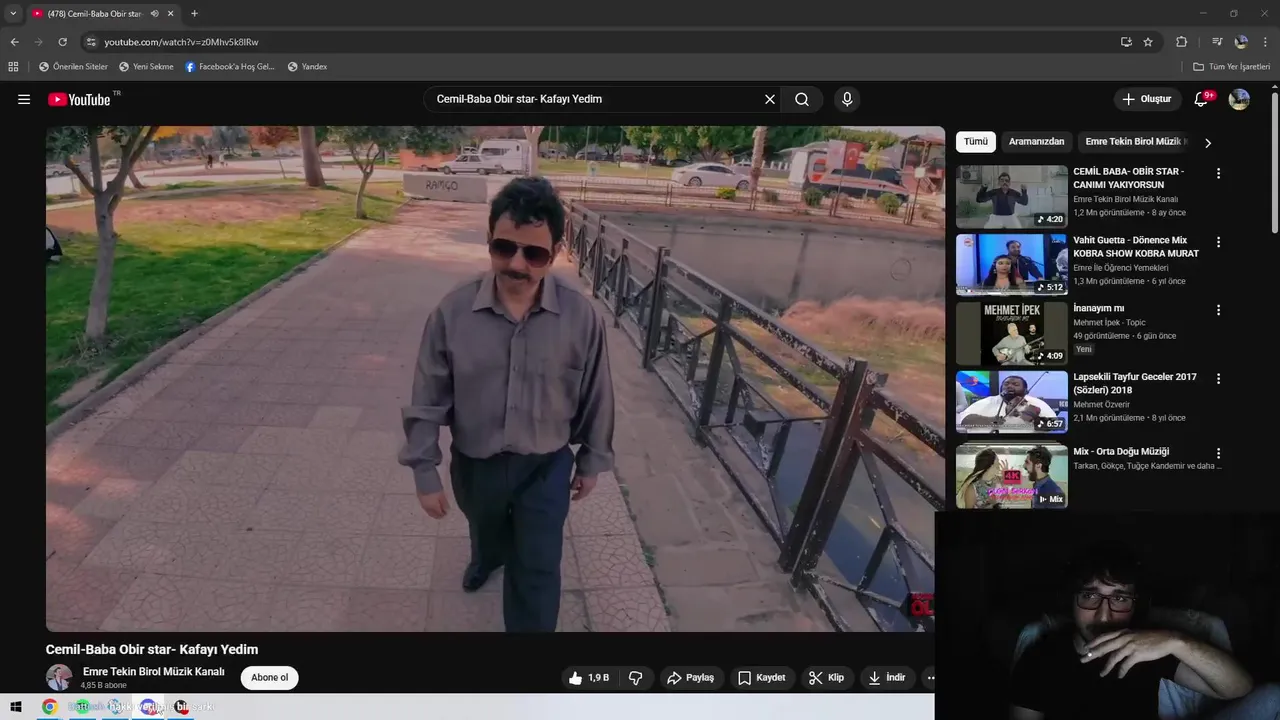The image size is (1280, 720).
Task: Install or cast via address bar screen icon
Action: point(1126,42)
